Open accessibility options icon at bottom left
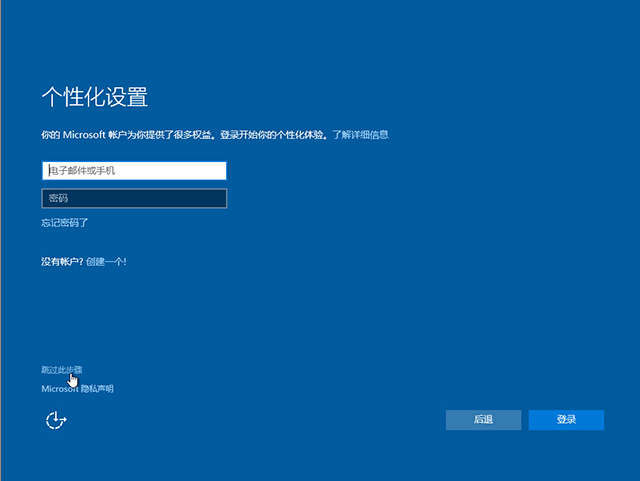Screen dimensions: 640x481 [56, 420]
